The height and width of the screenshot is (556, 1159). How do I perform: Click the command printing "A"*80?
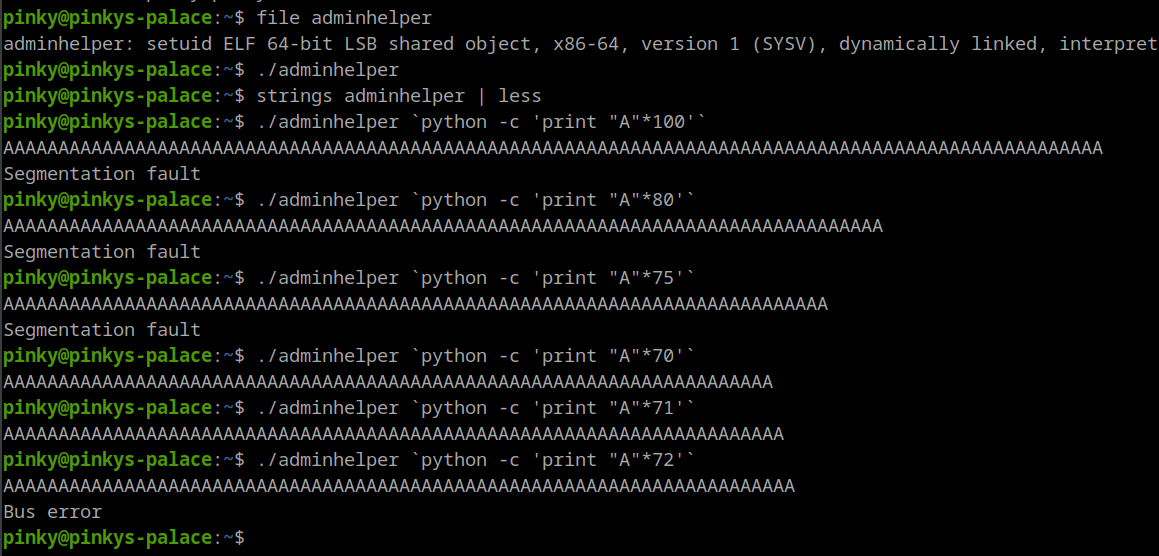click(475, 200)
